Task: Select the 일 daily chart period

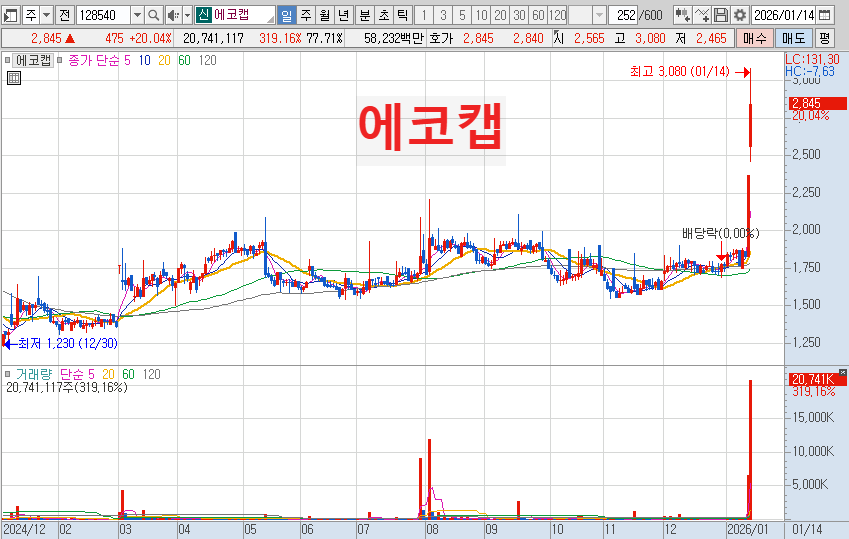Action: point(287,15)
